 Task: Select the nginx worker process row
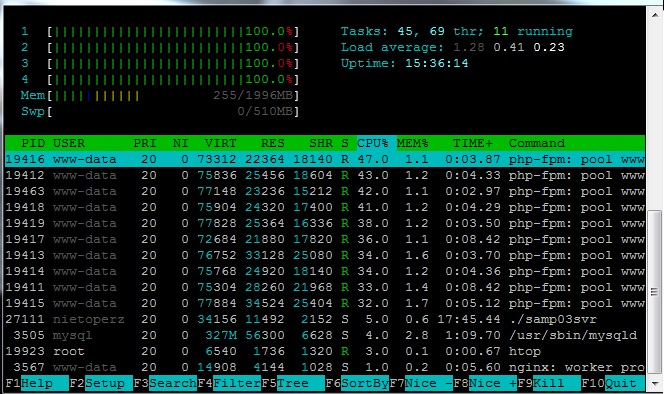click(x=325, y=367)
